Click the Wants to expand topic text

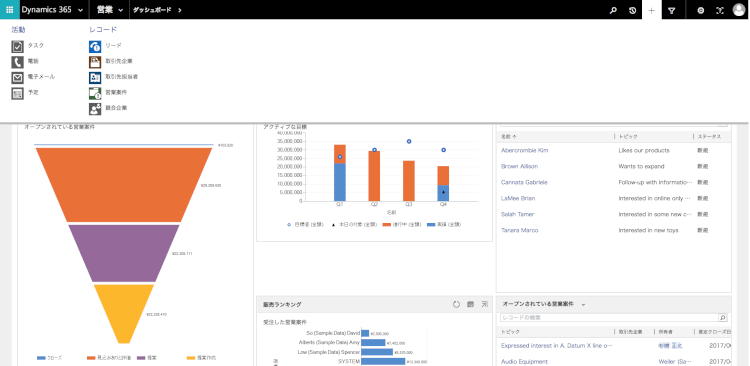[641, 166]
